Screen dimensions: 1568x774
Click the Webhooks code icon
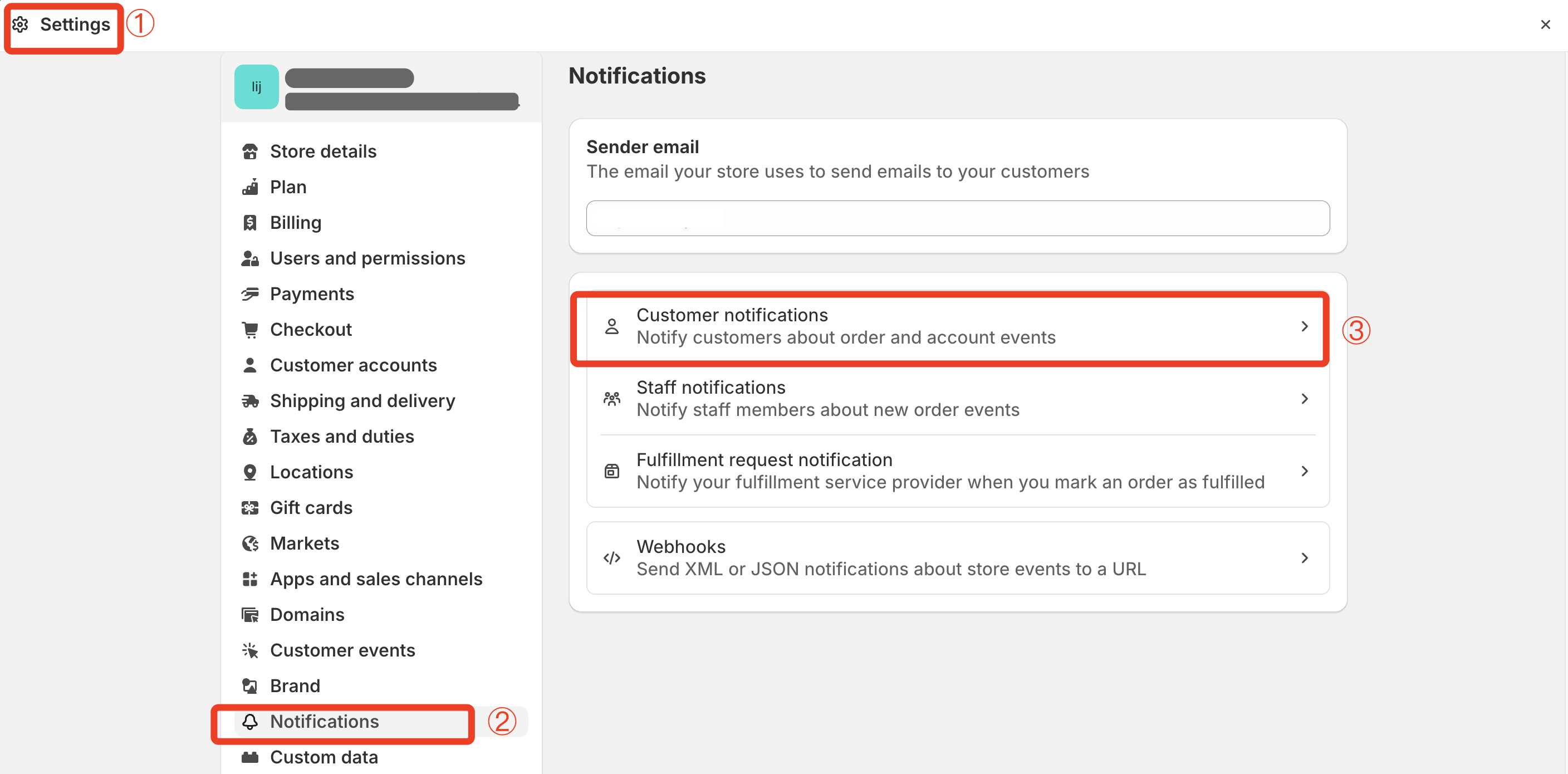click(x=611, y=557)
